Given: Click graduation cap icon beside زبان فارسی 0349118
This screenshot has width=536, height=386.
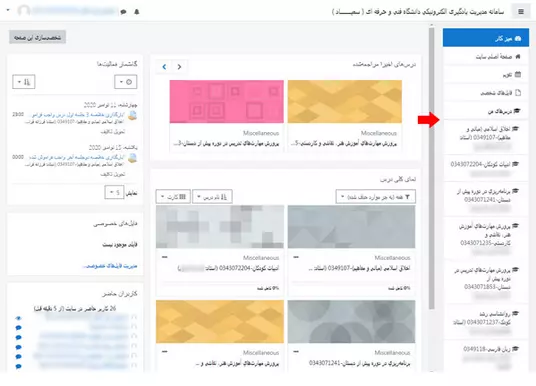Looking at the screenshot, I should tap(515, 349).
